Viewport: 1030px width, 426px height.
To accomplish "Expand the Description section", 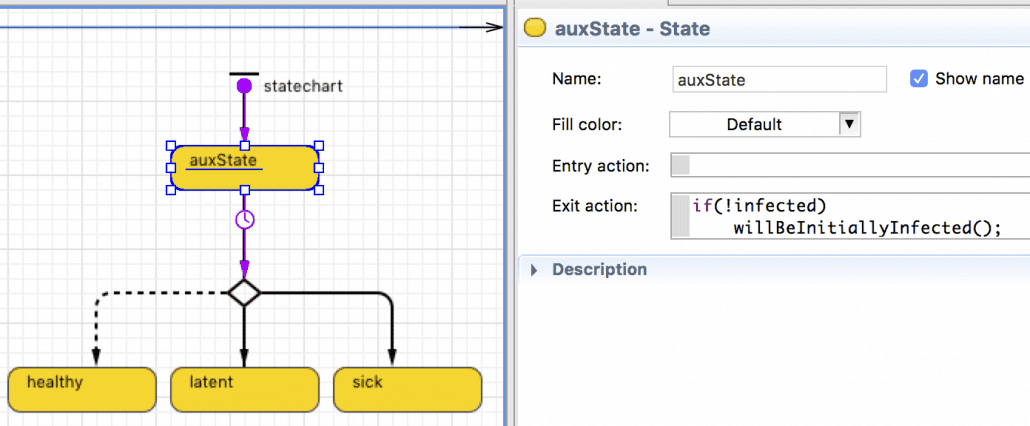I will (534, 270).
